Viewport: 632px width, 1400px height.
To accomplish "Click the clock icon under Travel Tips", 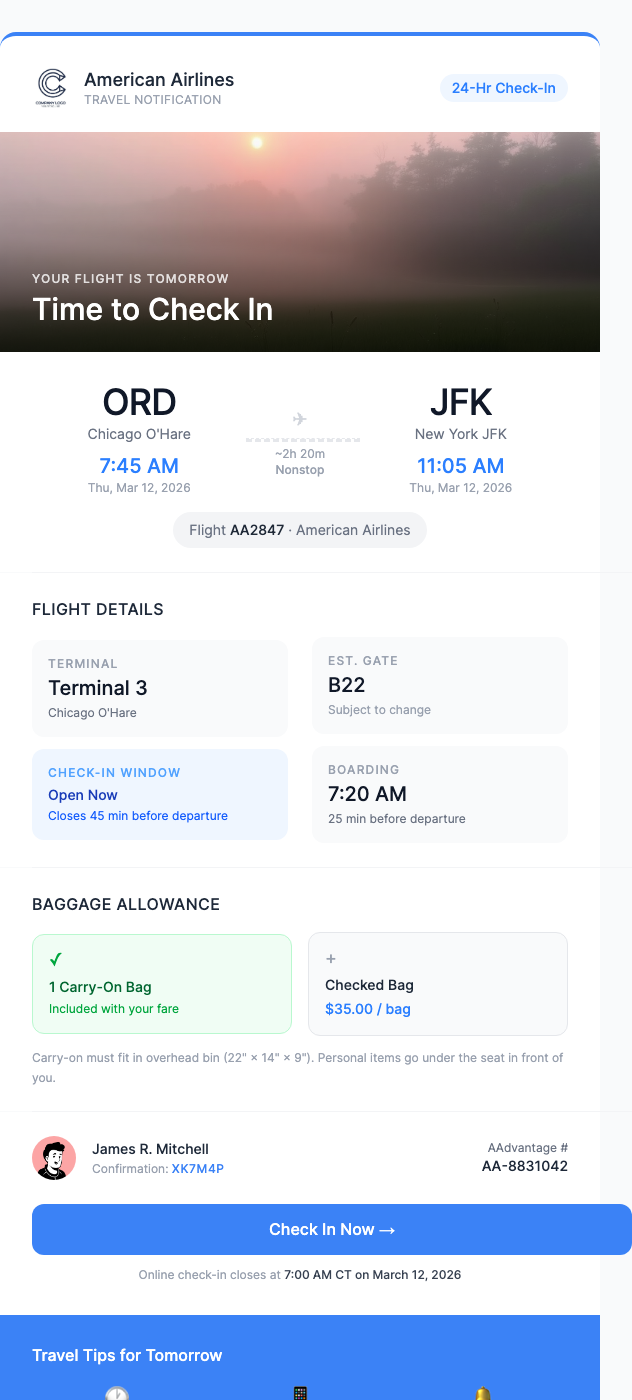I will point(117,1392).
